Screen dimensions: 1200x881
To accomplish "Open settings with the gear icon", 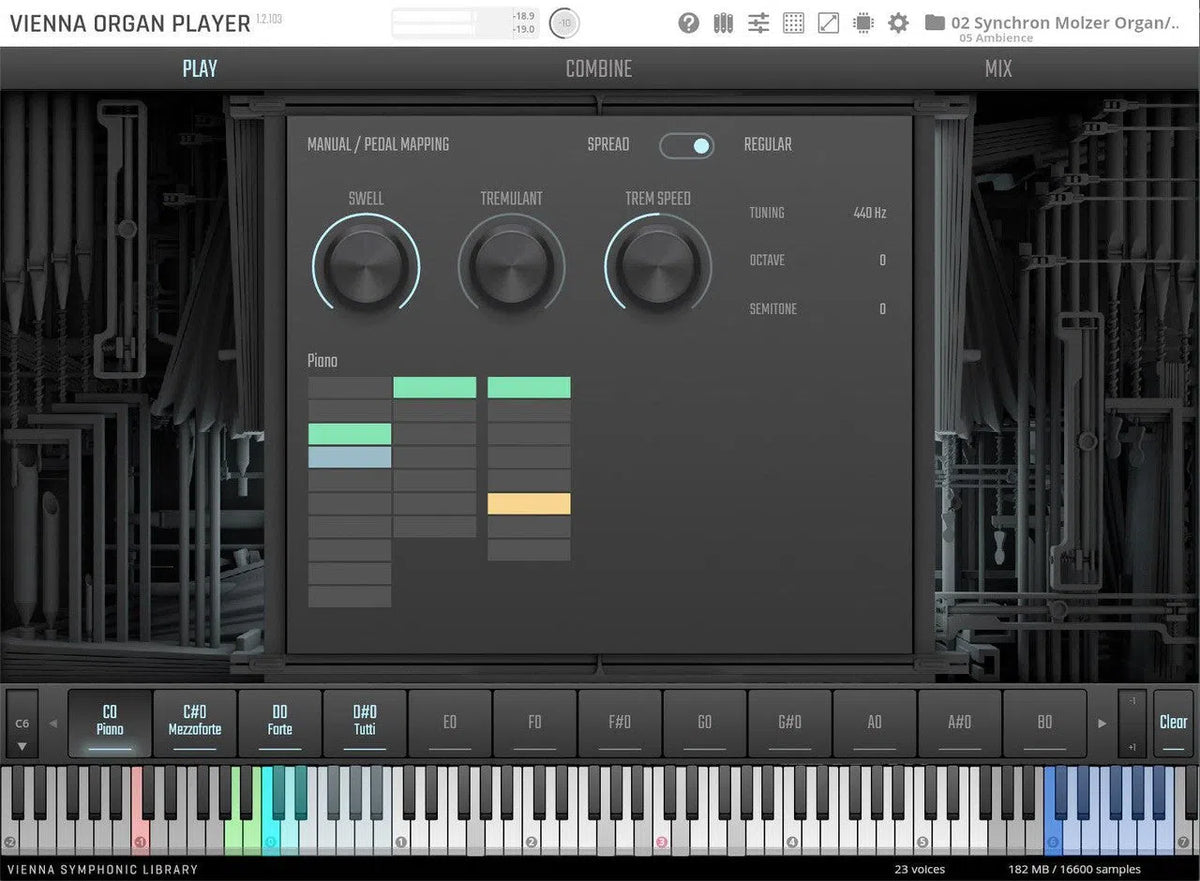I will pyautogui.click(x=898, y=23).
